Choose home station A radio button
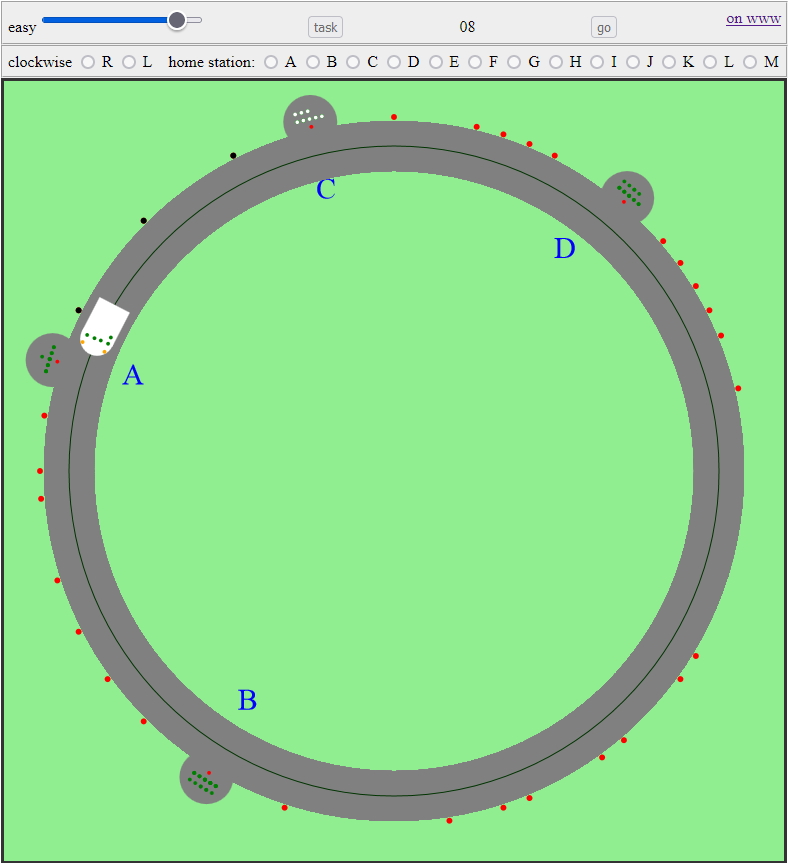Image resolution: width=788 pixels, height=863 pixels. 271,62
